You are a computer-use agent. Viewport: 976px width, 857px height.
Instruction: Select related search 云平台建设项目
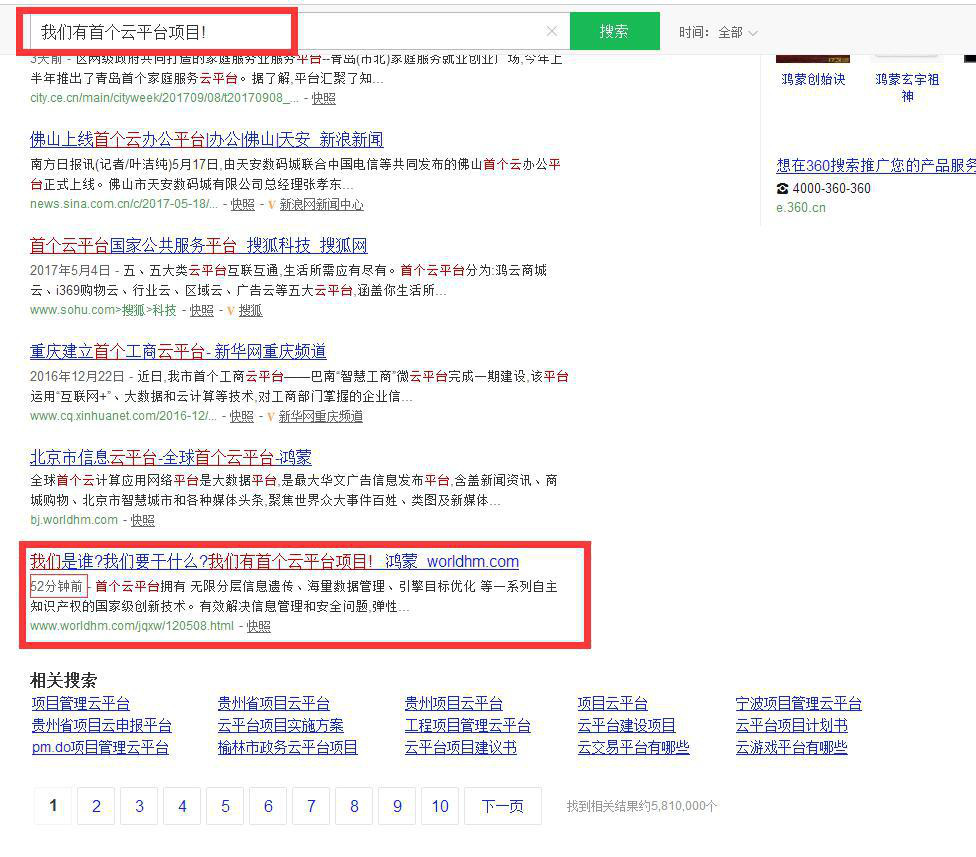tap(626, 726)
